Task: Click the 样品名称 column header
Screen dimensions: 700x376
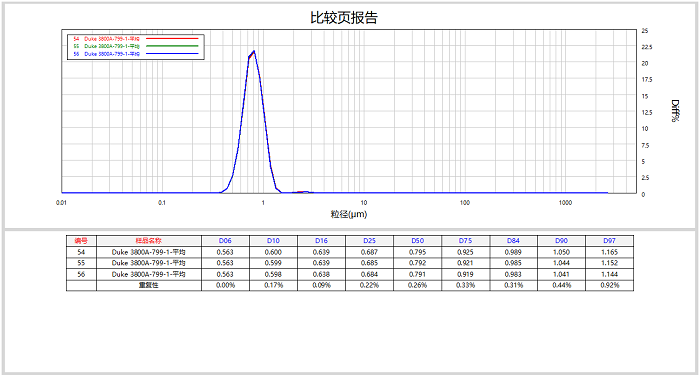Action: pyautogui.click(x=149, y=241)
